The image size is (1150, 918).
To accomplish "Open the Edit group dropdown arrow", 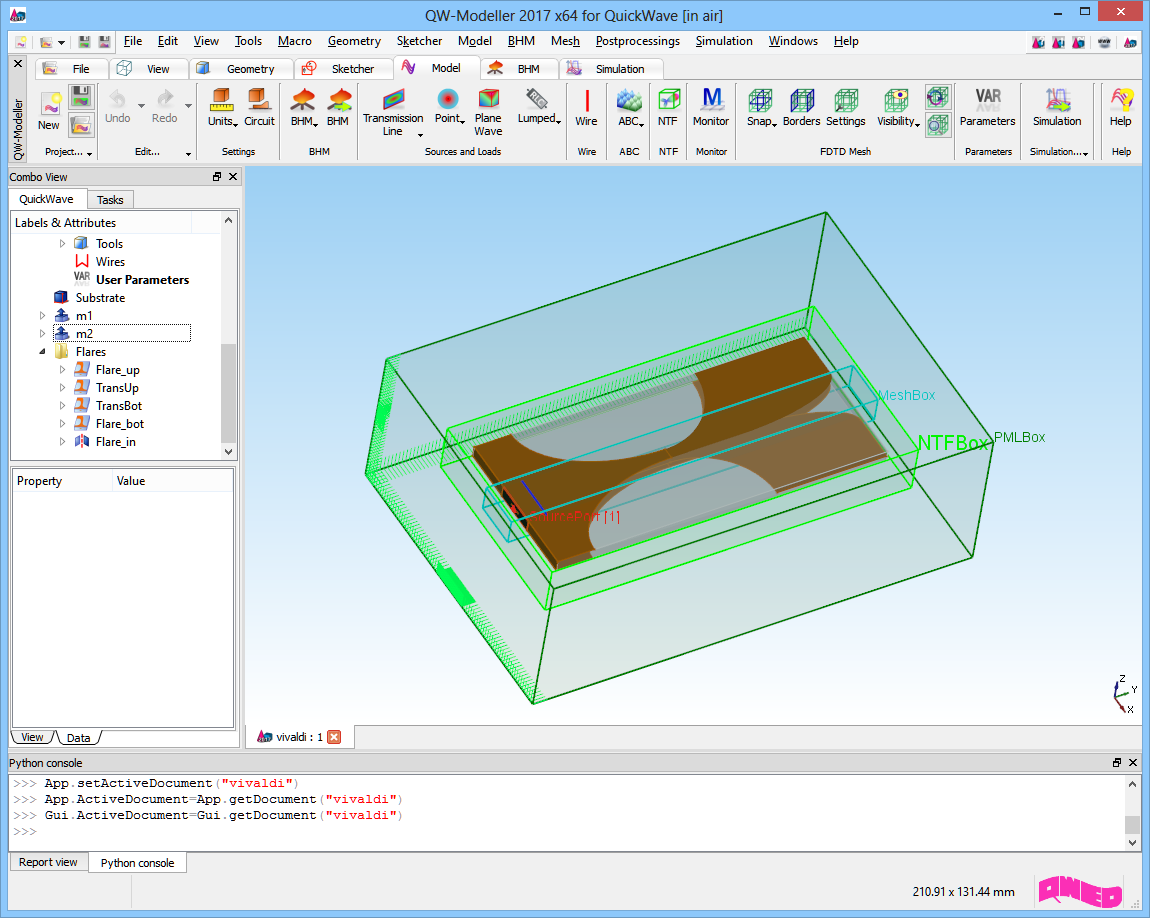I will [188, 153].
